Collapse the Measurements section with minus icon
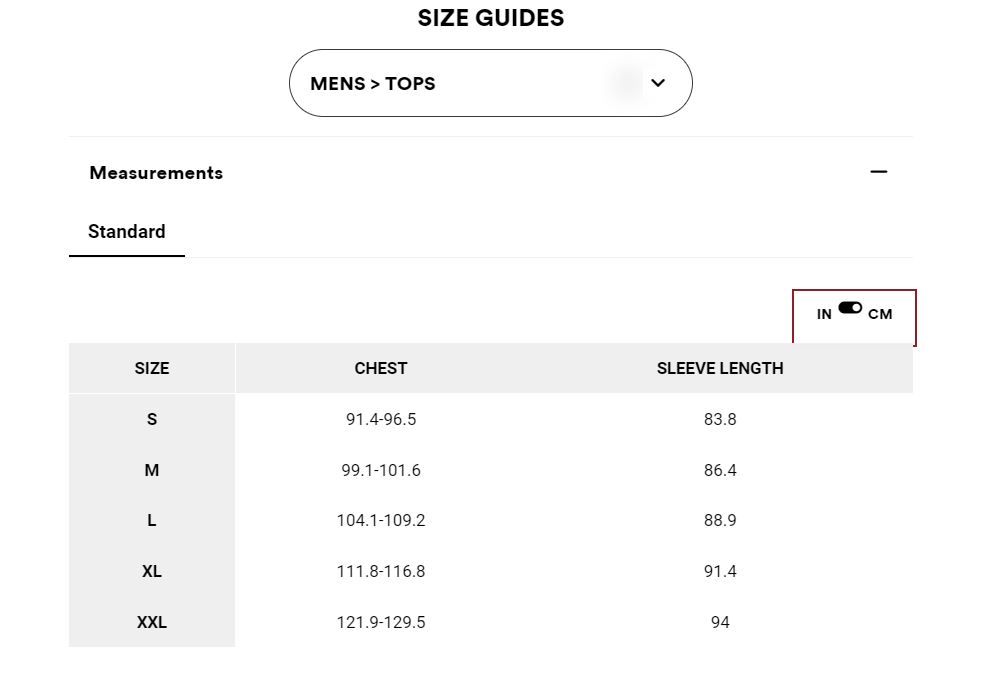The image size is (990, 684). click(878, 172)
